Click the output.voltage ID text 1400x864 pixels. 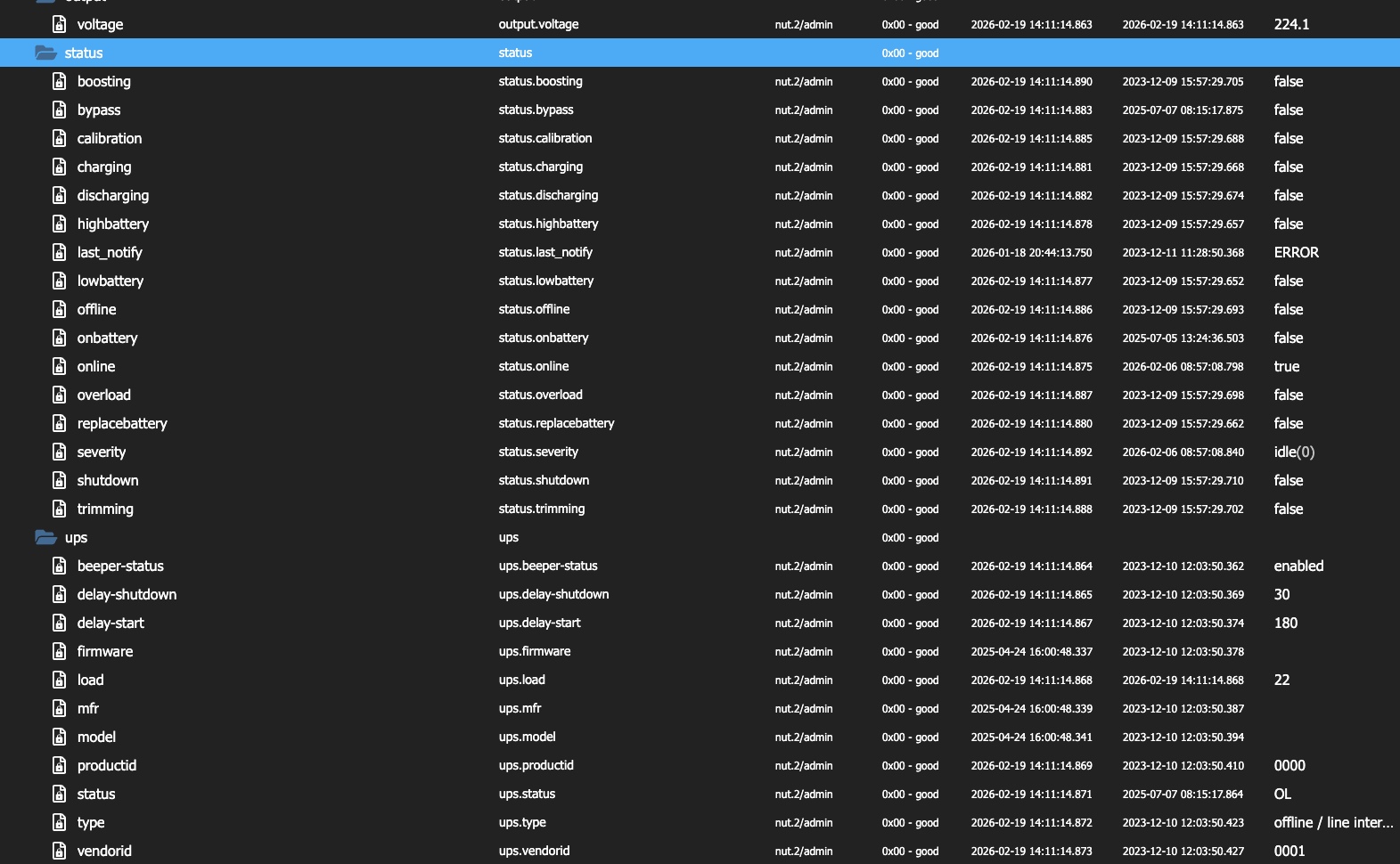538,24
